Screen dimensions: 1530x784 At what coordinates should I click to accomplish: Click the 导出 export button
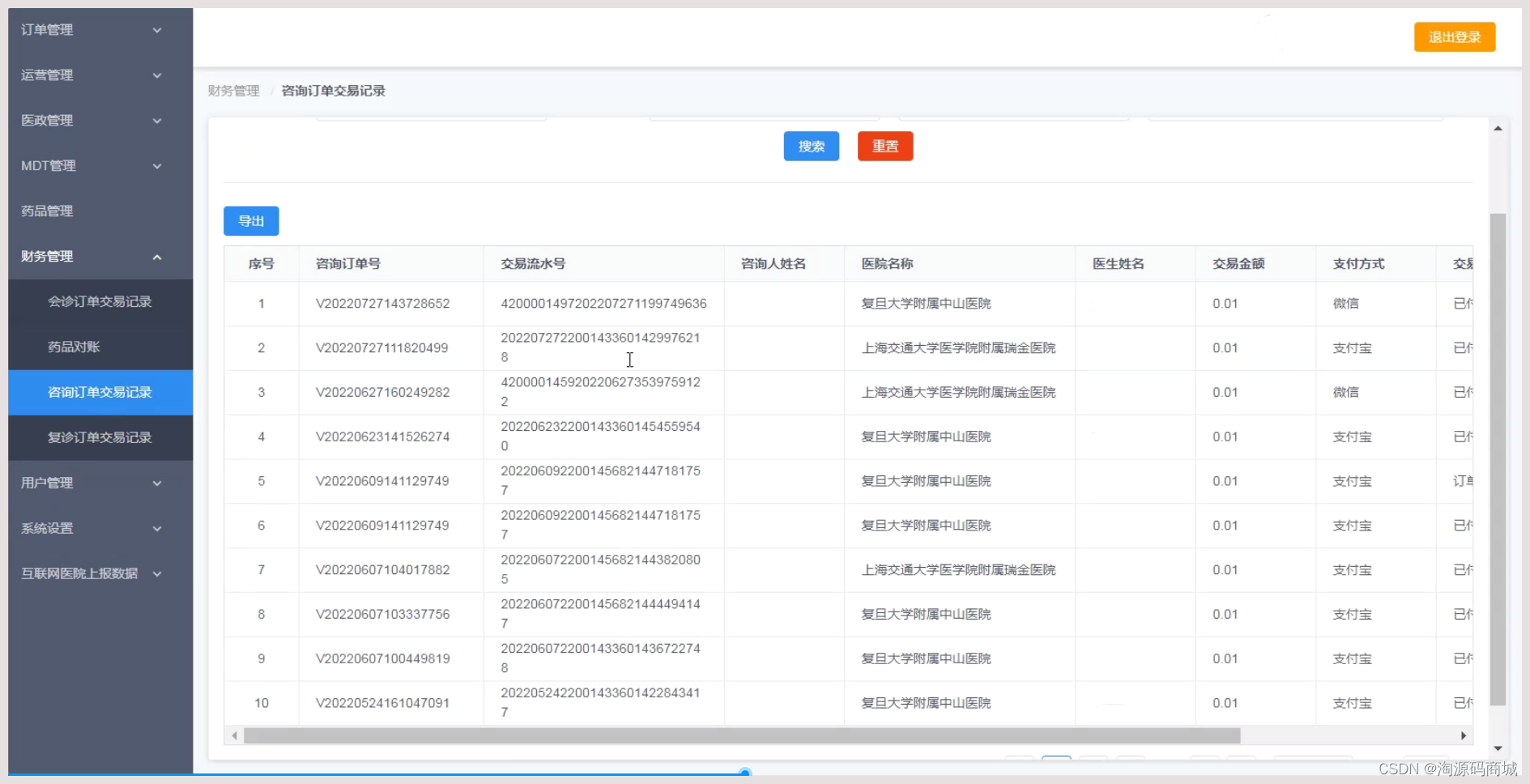(251, 220)
